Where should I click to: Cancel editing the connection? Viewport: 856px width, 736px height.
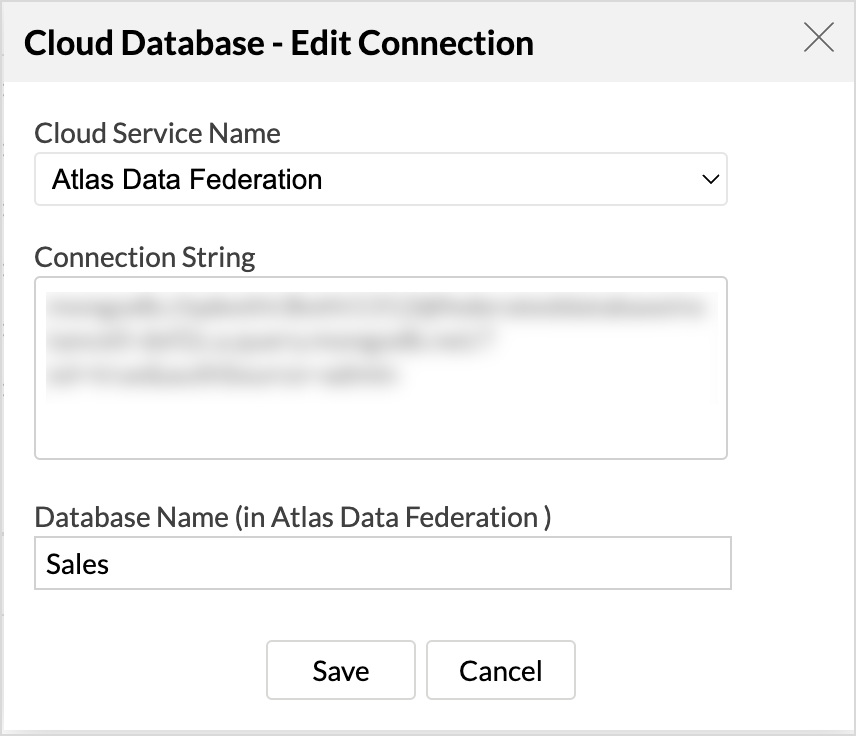(x=500, y=670)
